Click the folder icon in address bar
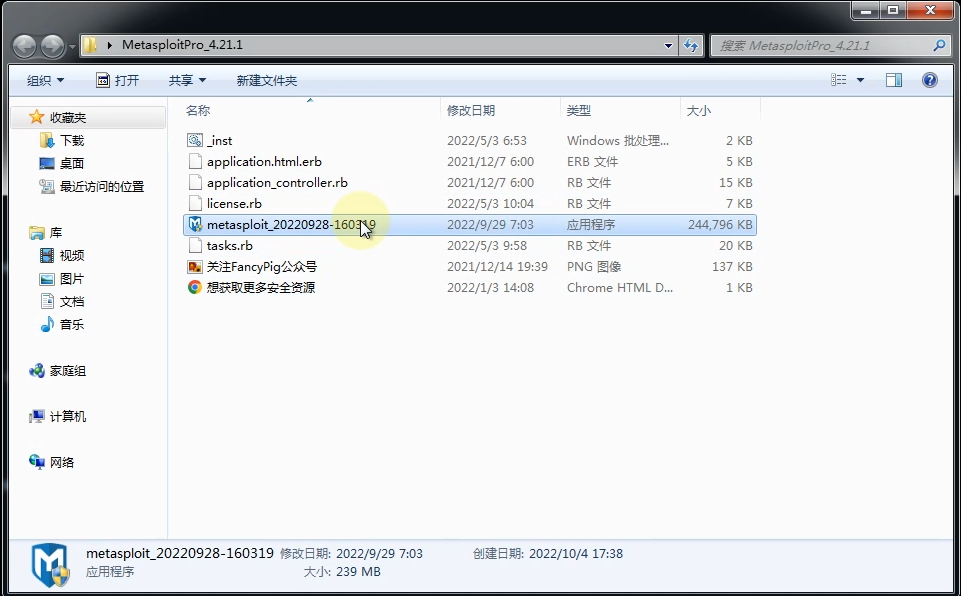 pos(90,45)
